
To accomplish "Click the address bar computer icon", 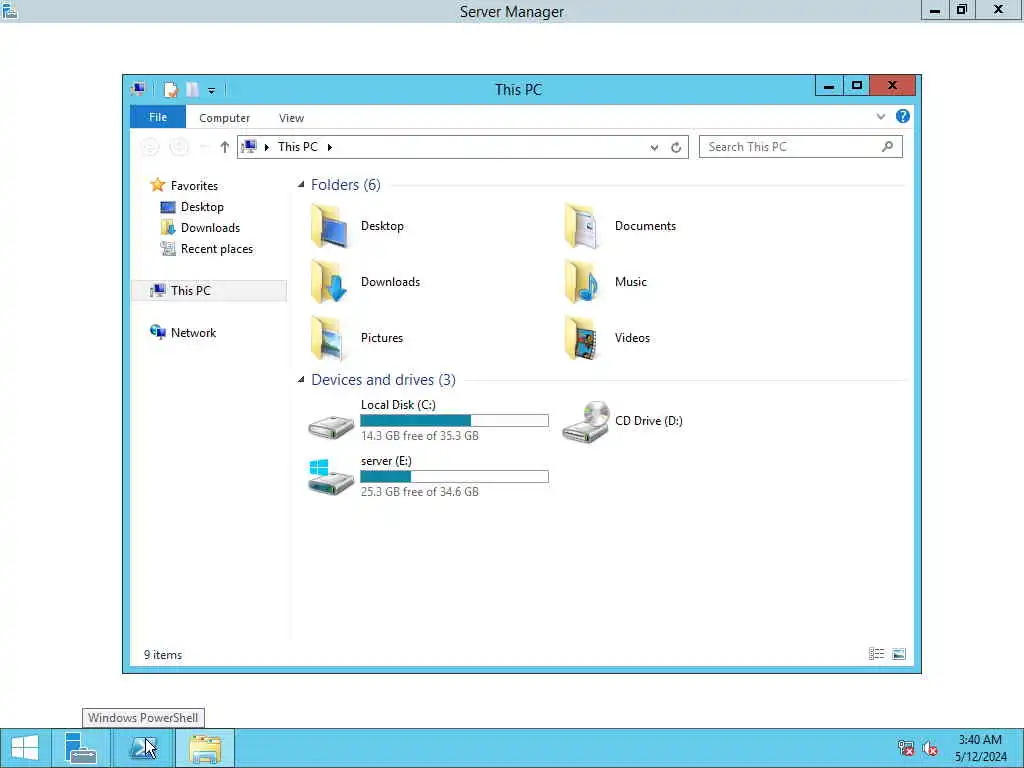I will pos(249,147).
